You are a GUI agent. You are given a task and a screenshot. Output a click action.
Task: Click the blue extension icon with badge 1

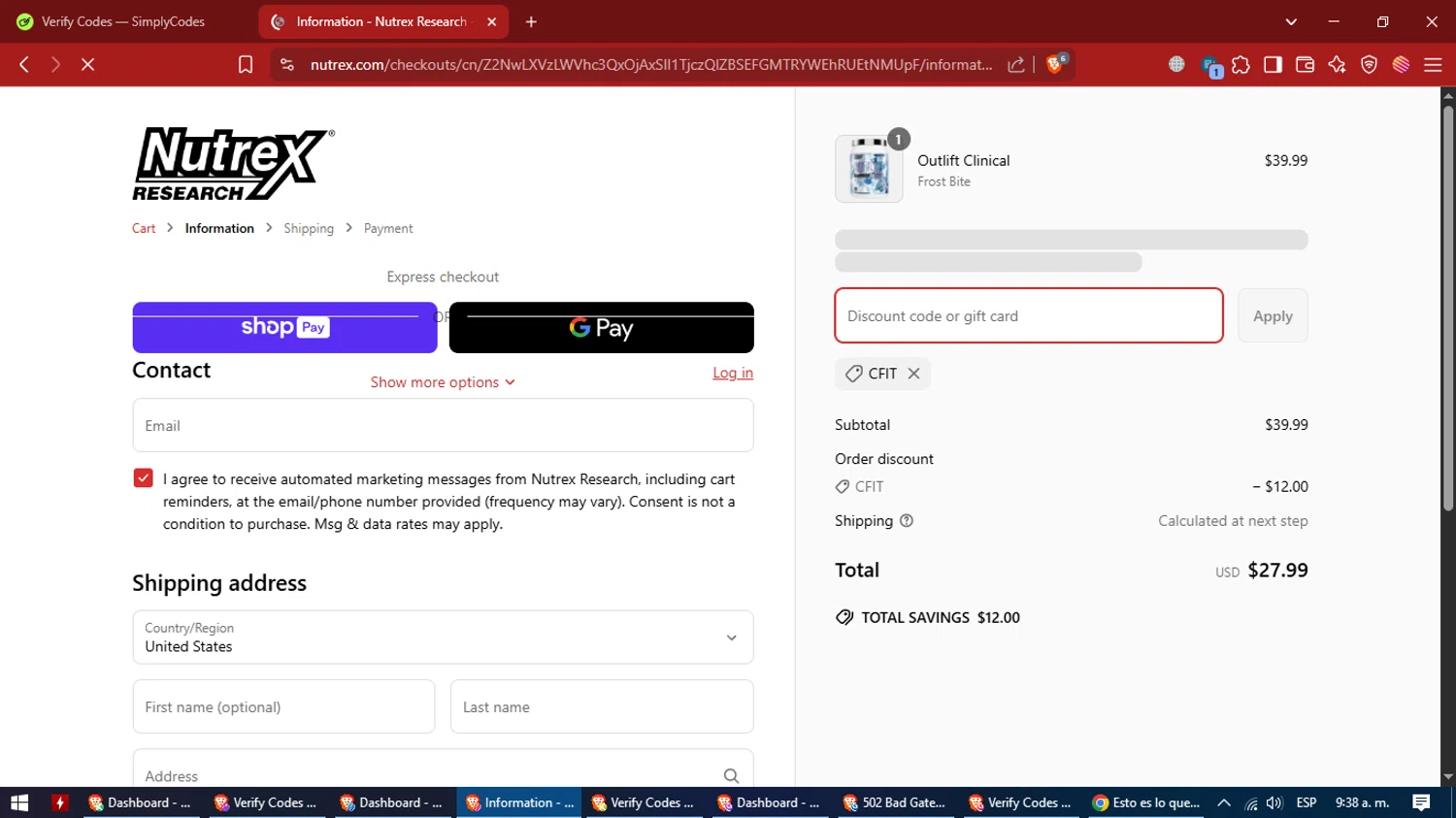pos(1210,66)
